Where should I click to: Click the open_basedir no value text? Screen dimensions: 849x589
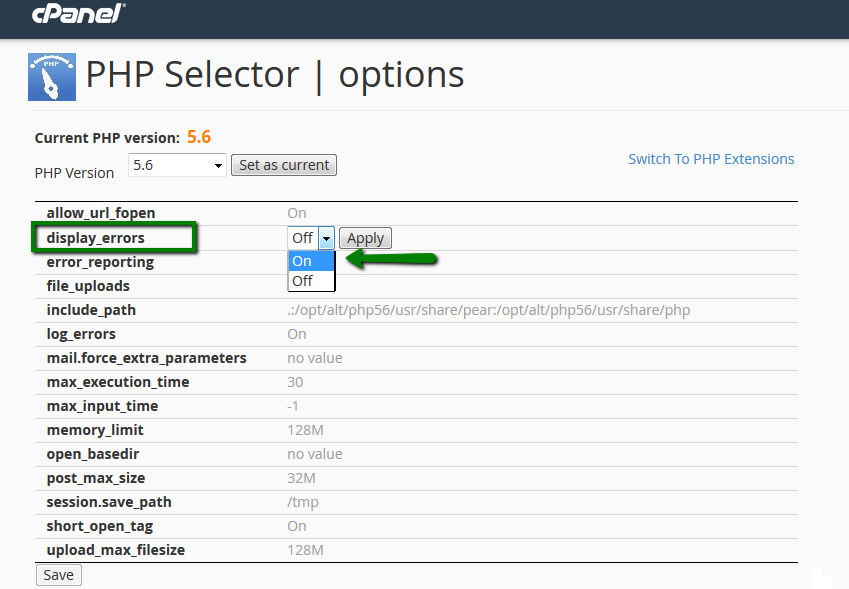pyautogui.click(x=315, y=454)
